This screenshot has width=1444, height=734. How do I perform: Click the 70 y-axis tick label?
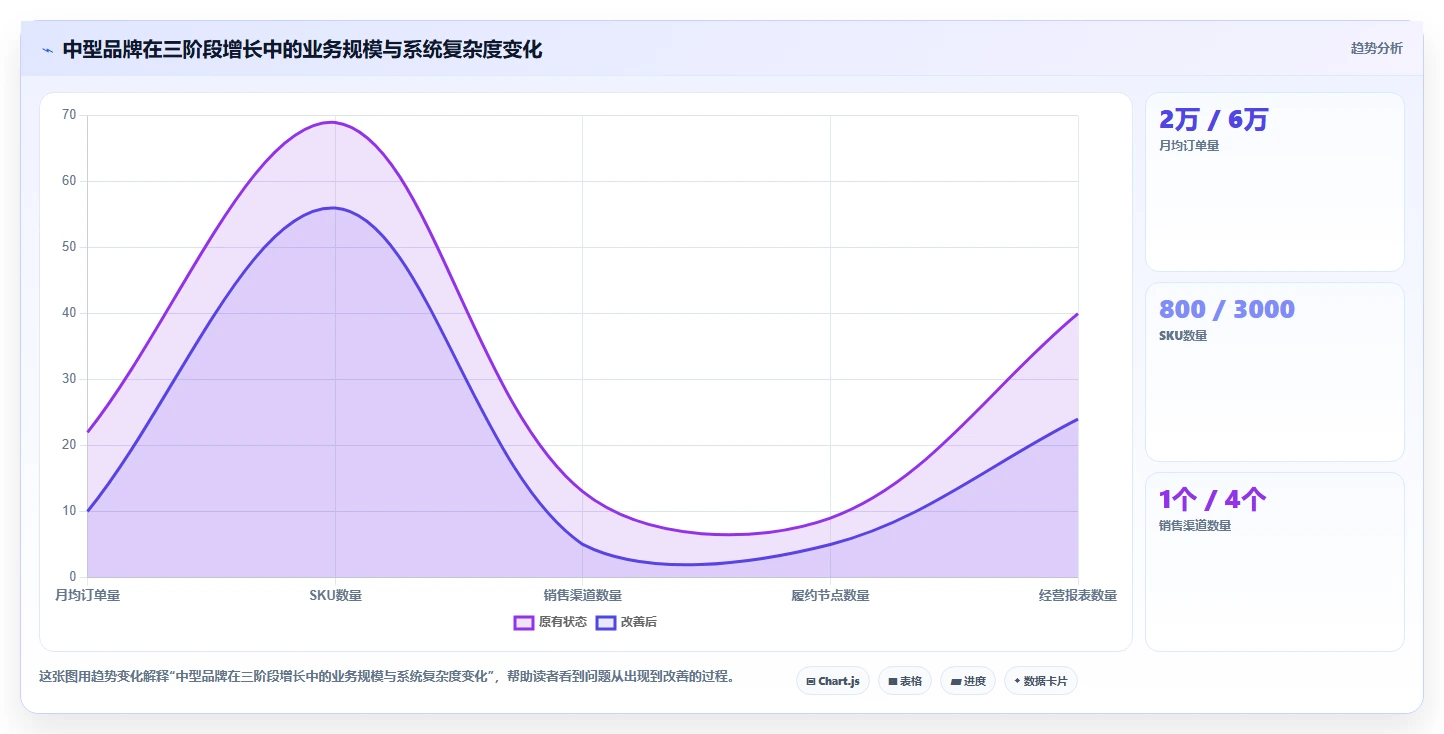(69, 115)
